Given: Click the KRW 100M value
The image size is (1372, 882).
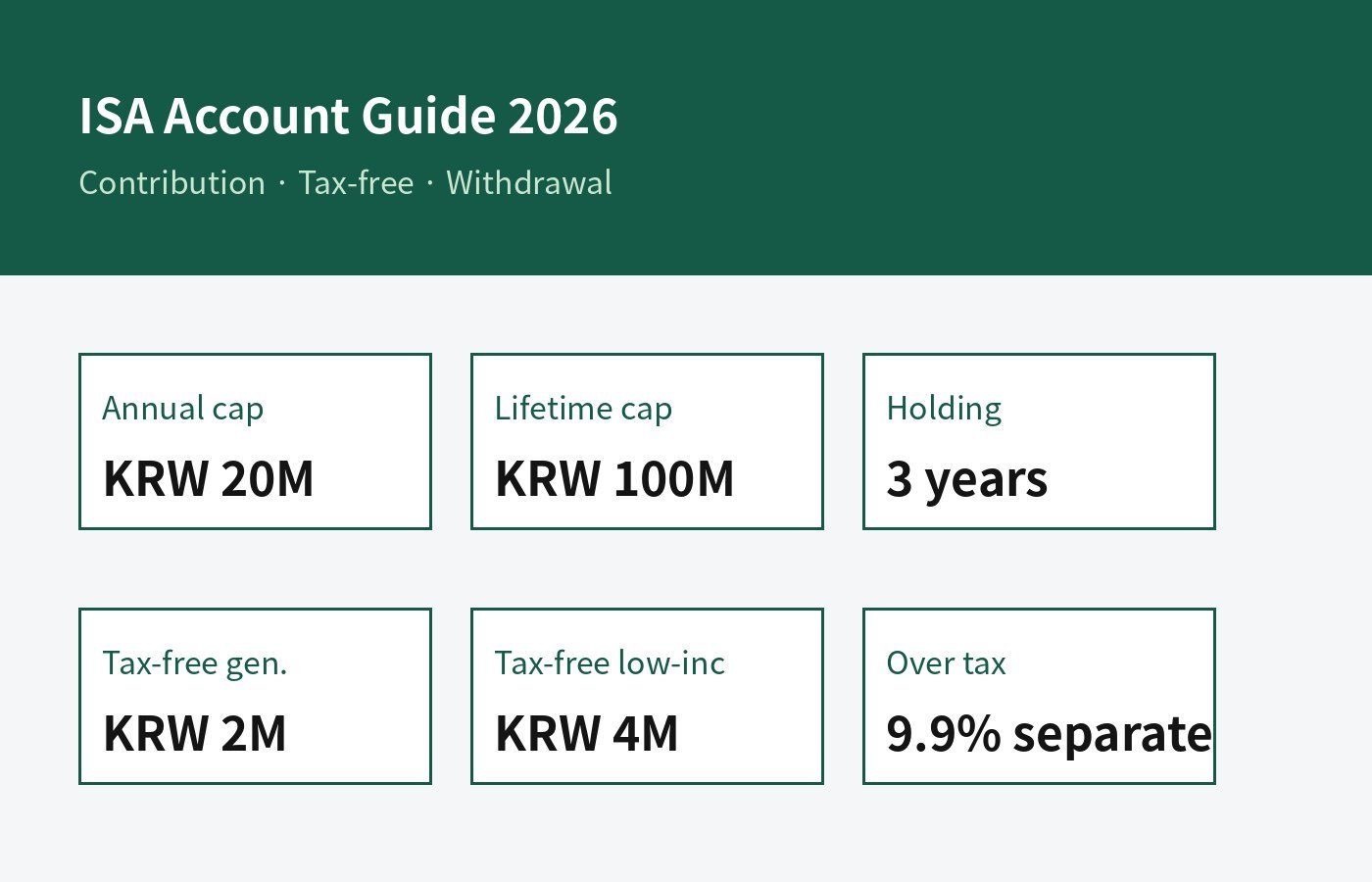Looking at the screenshot, I should pyautogui.click(x=614, y=479).
